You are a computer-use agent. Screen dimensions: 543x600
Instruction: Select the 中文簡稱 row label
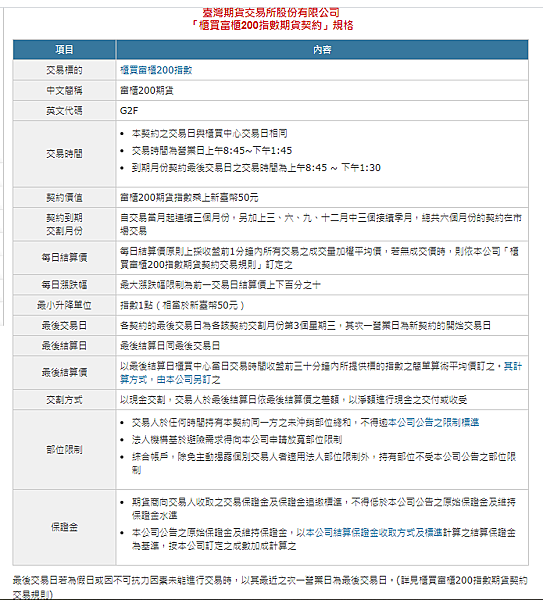click(x=64, y=90)
